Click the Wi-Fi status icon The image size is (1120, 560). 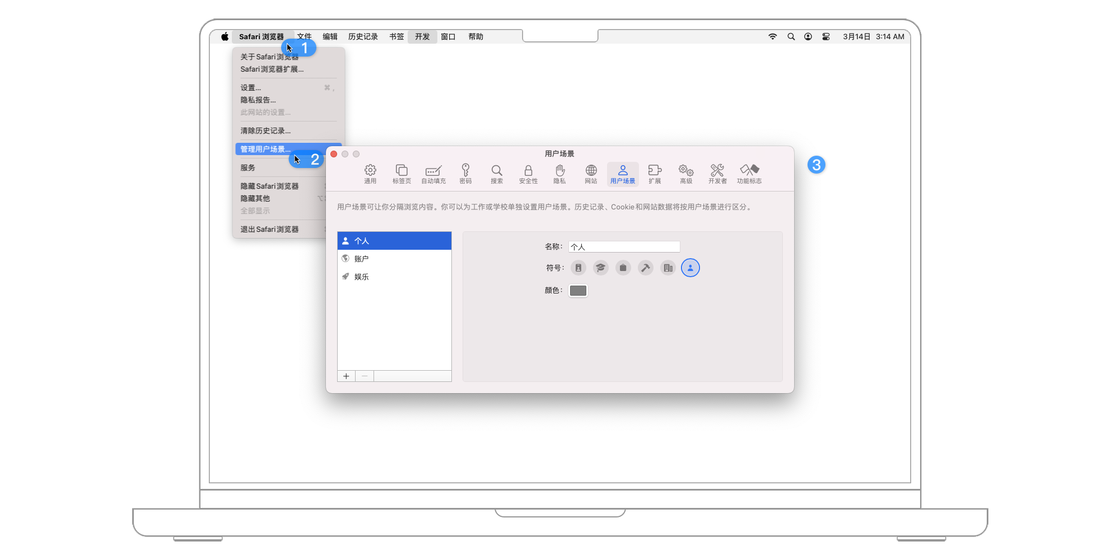coord(772,36)
